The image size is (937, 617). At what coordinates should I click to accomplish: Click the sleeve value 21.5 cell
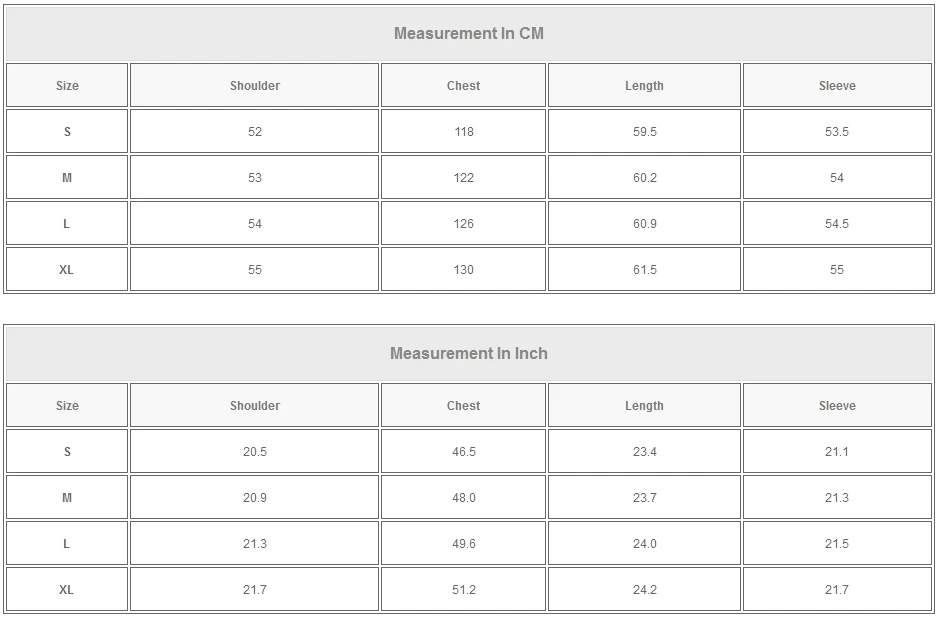coord(837,544)
